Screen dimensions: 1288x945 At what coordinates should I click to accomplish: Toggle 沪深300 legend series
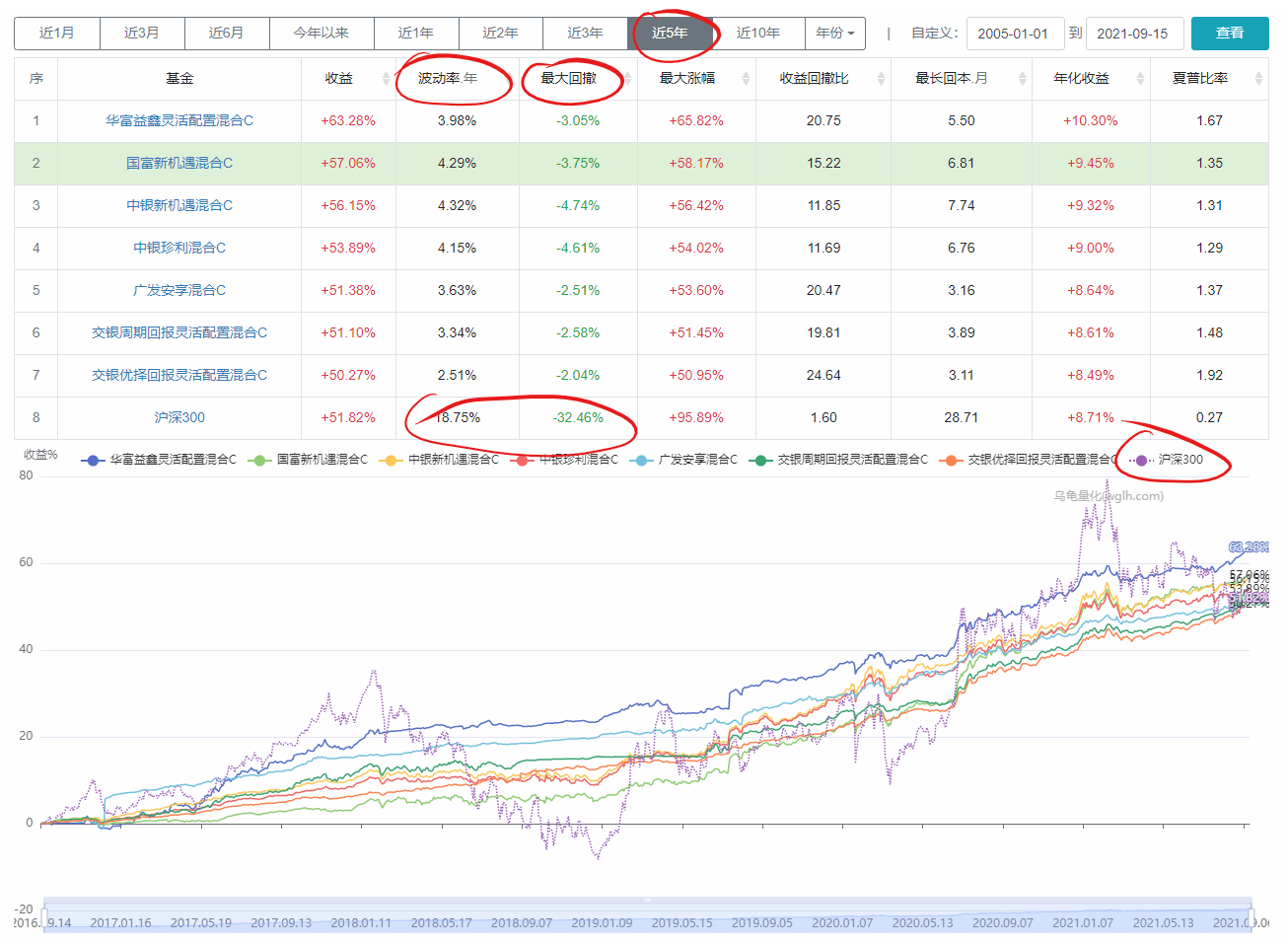pyautogui.click(x=1167, y=460)
